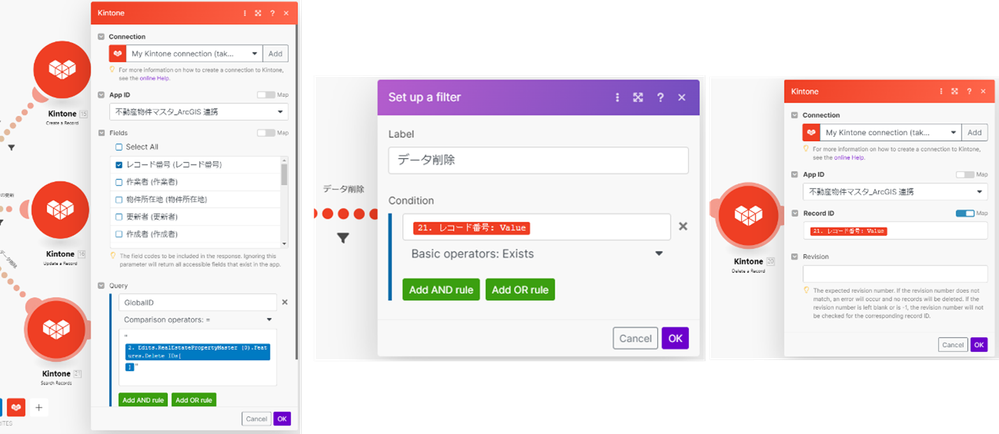Image resolution: width=999 pixels, height=434 pixels.
Task: Click the small Kintone icon beside plus button
Action: [16, 407]
